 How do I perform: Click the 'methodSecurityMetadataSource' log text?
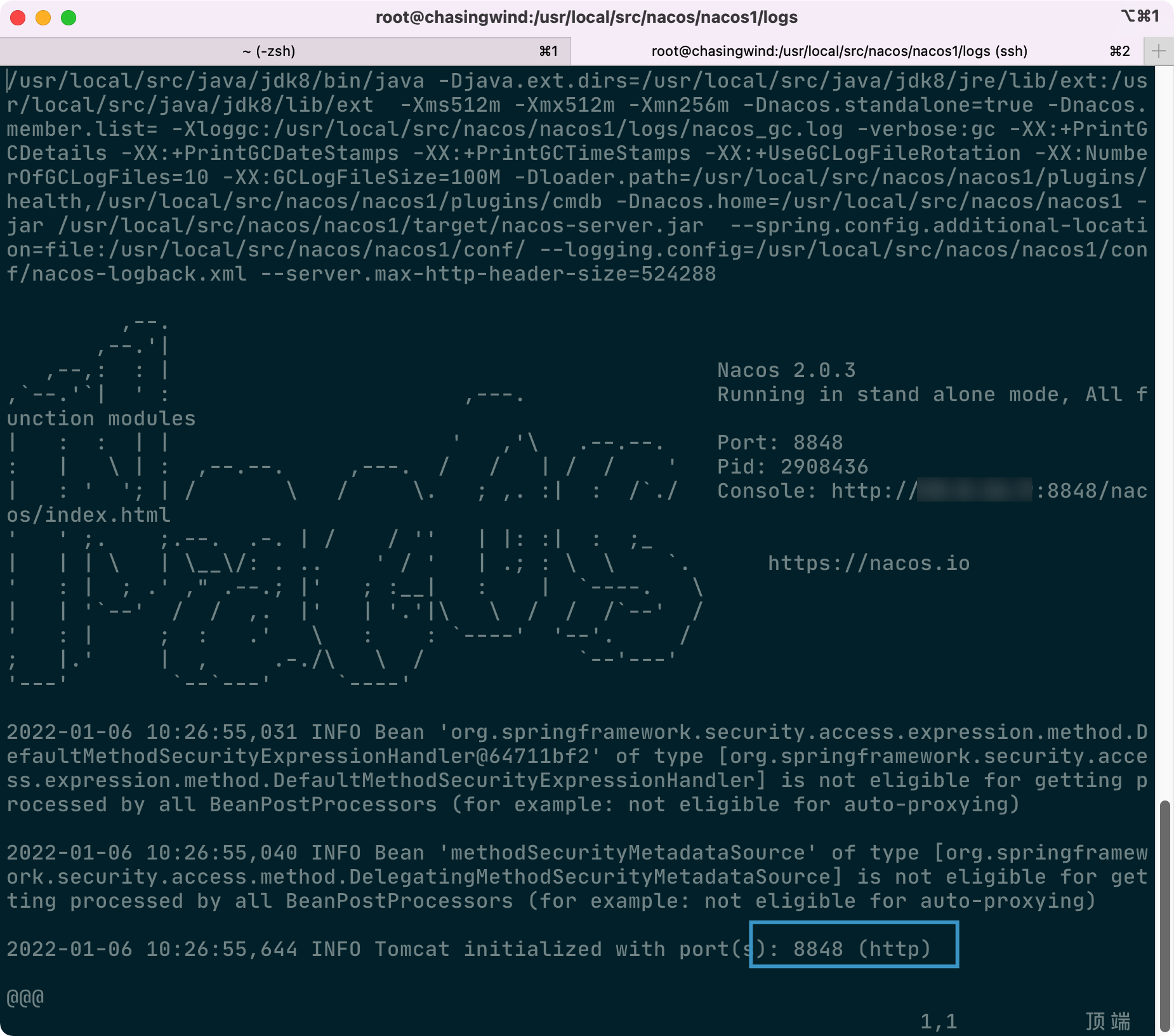click(x=628, y=853)
